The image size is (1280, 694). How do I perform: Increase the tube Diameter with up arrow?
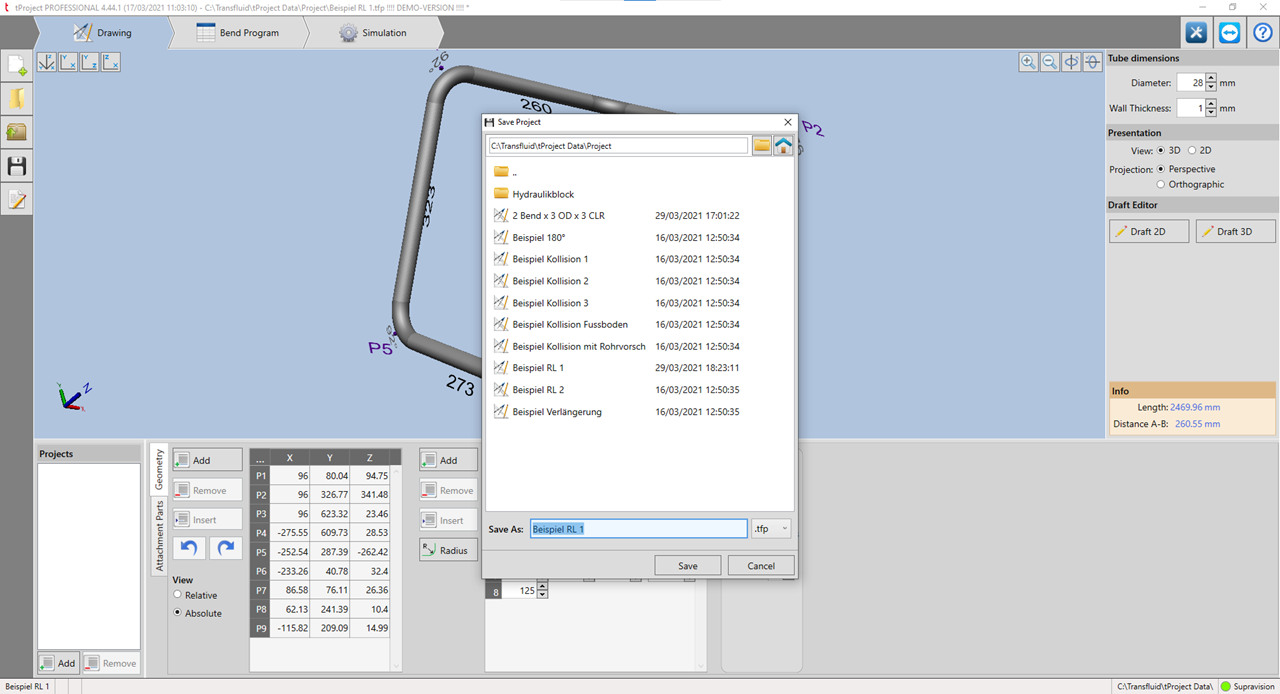pos(1211,78)
